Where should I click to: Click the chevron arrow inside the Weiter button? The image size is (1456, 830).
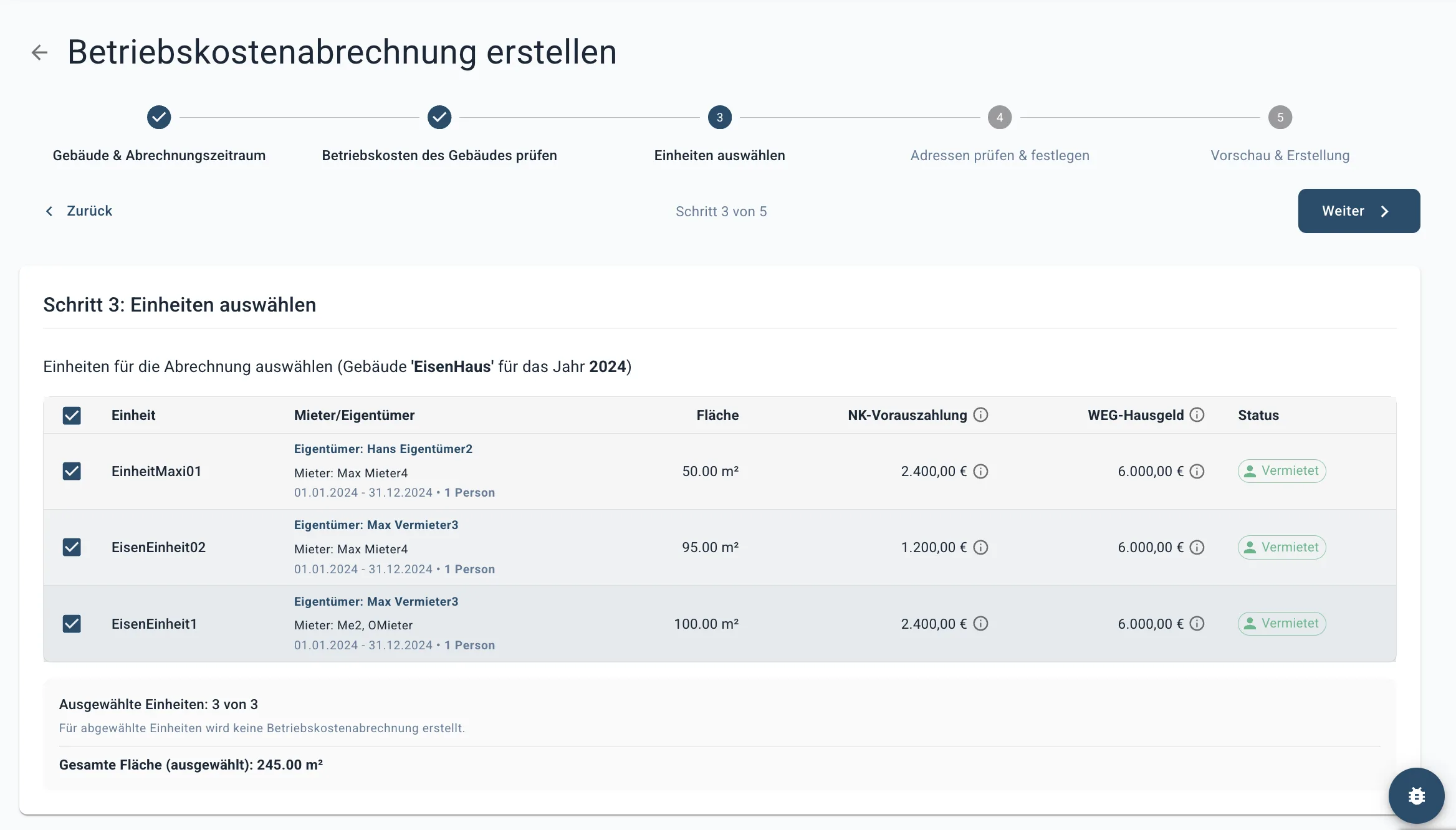[1385, 211]
